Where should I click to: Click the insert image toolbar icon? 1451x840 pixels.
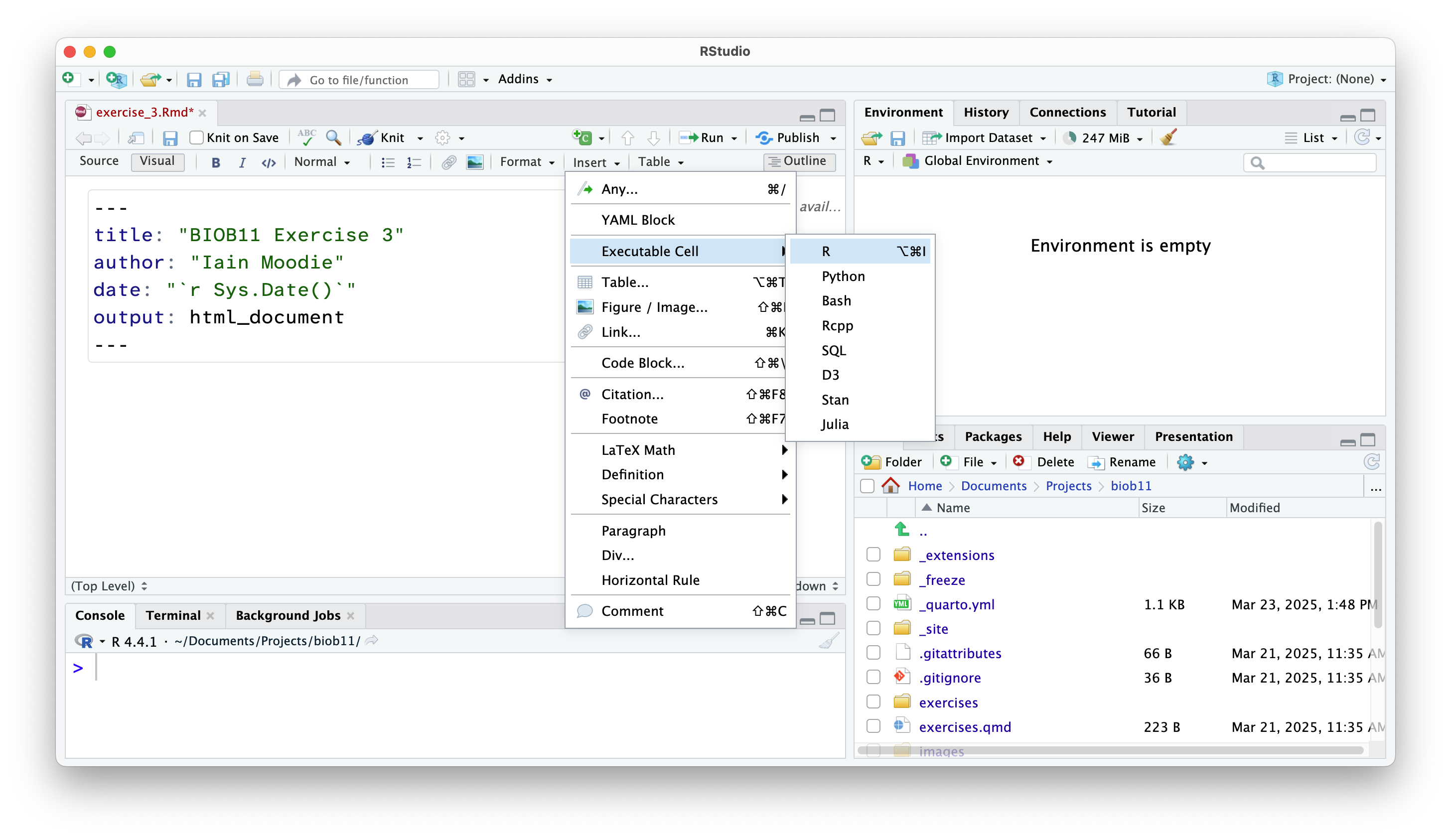pos(474,162)
